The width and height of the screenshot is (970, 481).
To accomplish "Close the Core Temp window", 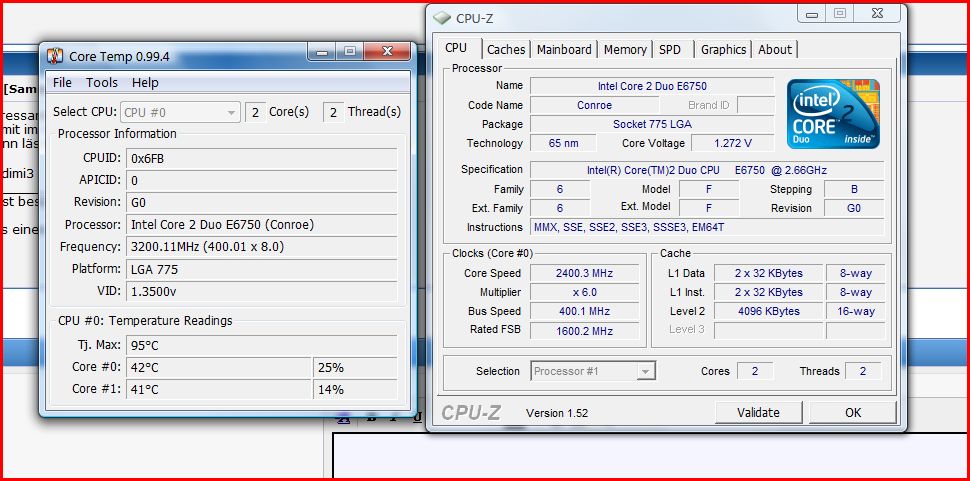I will 387,52.
